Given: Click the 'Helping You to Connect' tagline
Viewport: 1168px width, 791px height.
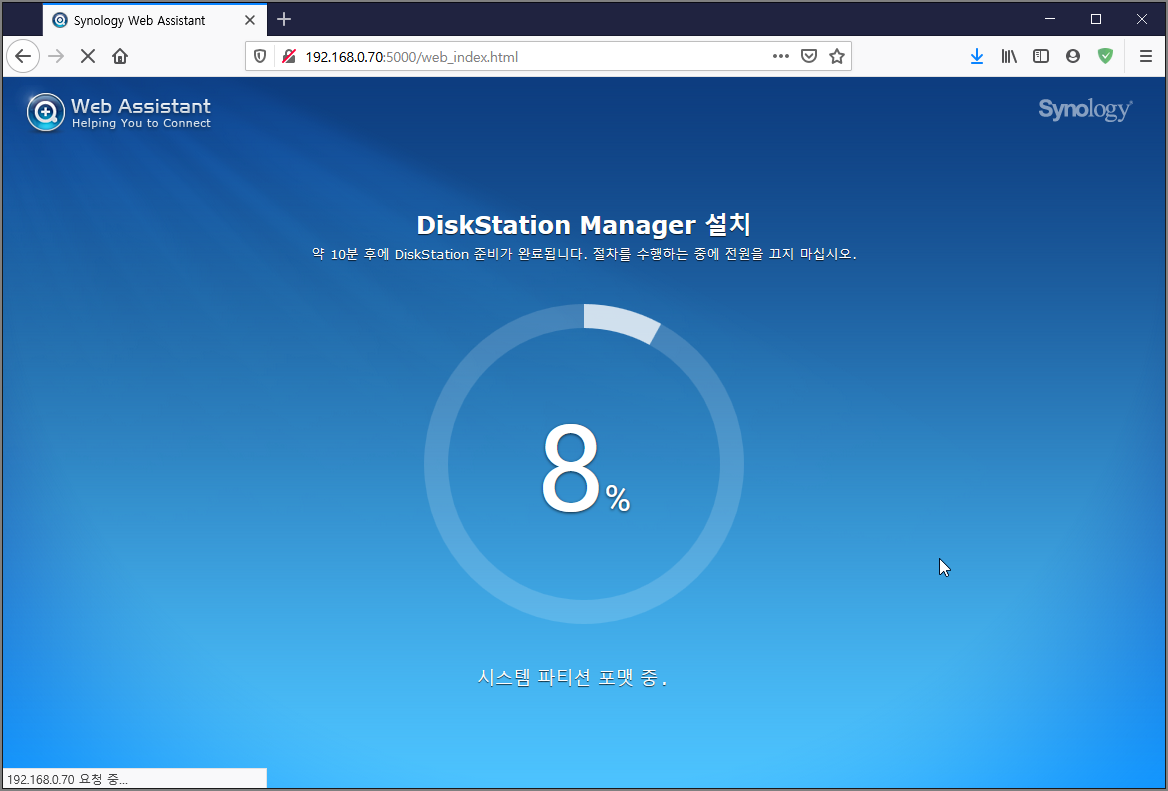Looking at the screenshot, I should (x=142, y=124).
